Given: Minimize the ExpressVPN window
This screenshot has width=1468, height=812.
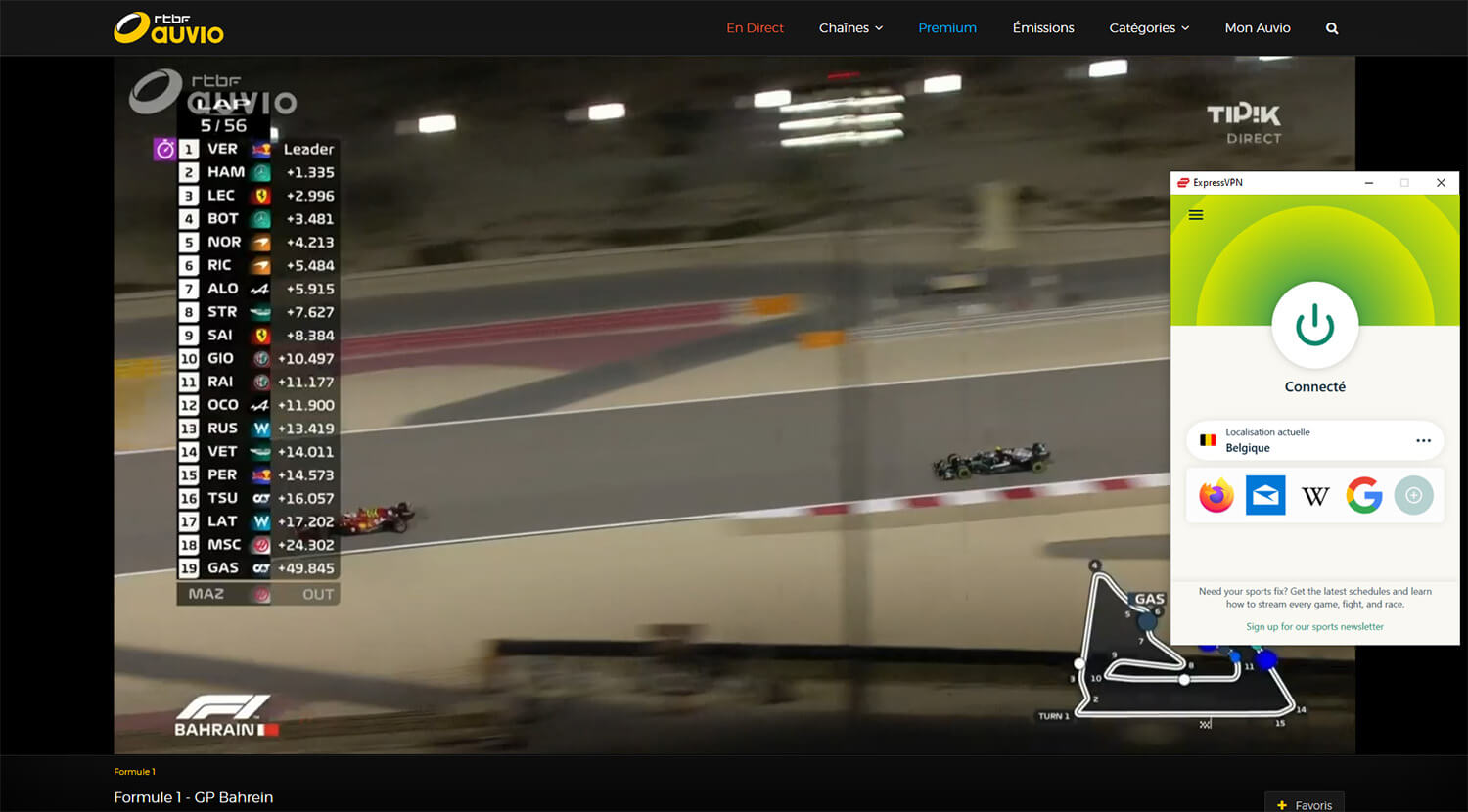Looking at the screenshot, I should 1369,183.
